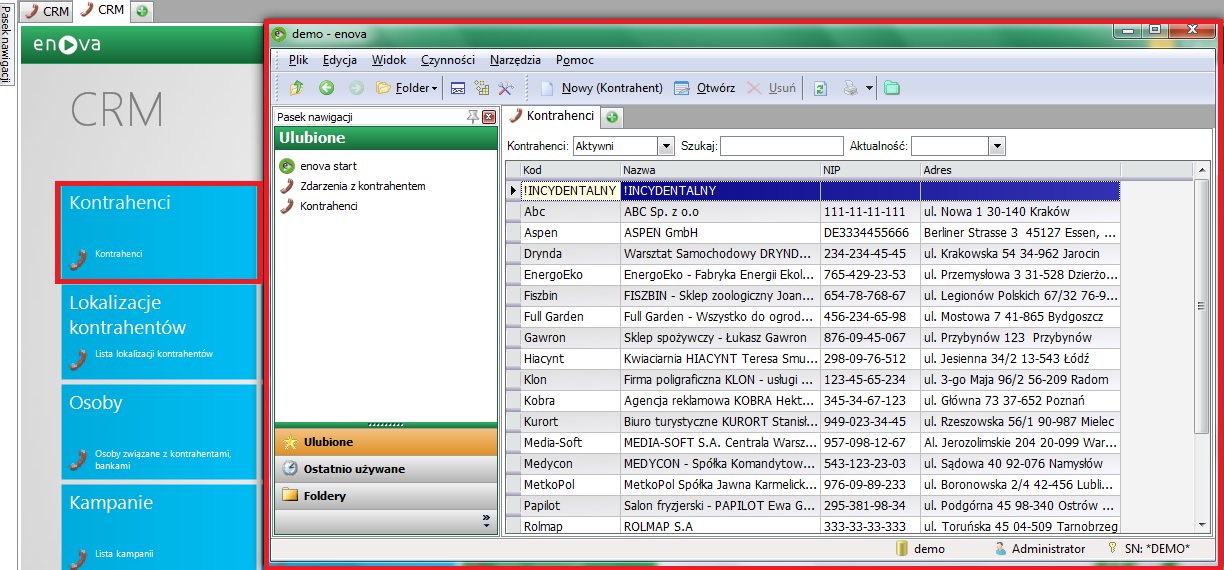Click the printer icon
The height and width of the screenshot is (570, 1224).
tap(850, 88)
